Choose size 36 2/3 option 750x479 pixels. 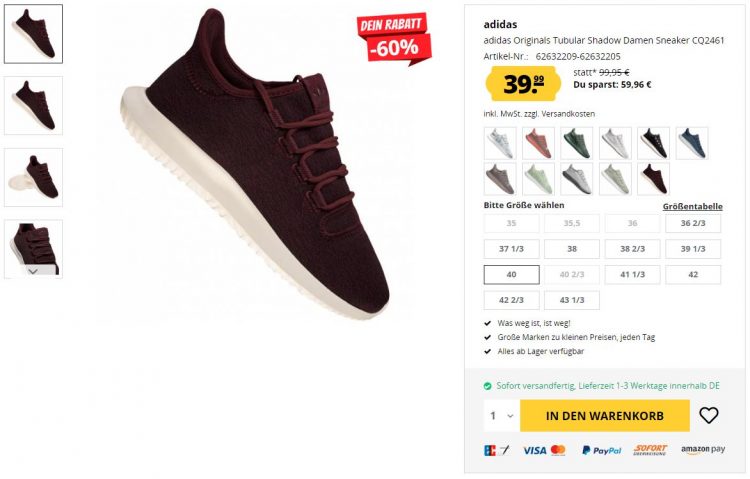(693, 223)
